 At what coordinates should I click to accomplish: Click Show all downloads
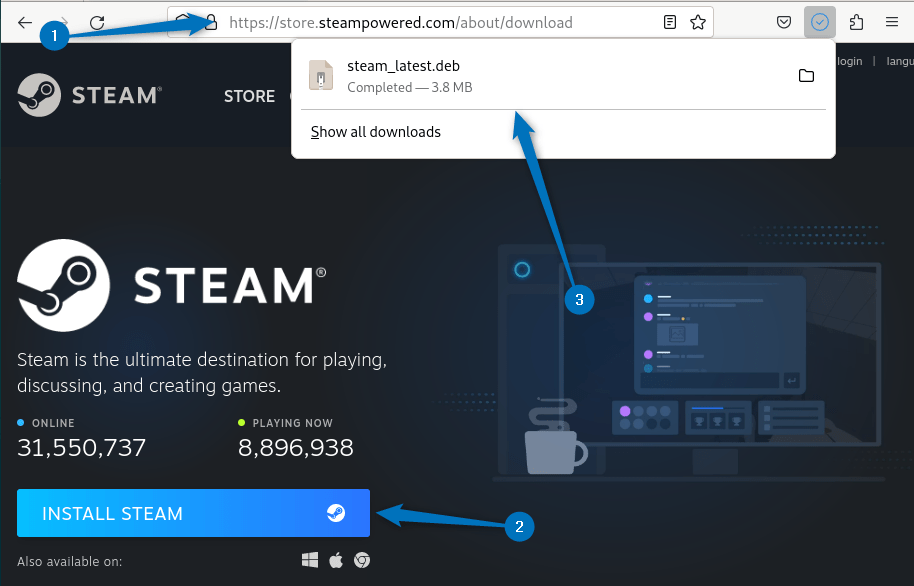pos(376,132)
